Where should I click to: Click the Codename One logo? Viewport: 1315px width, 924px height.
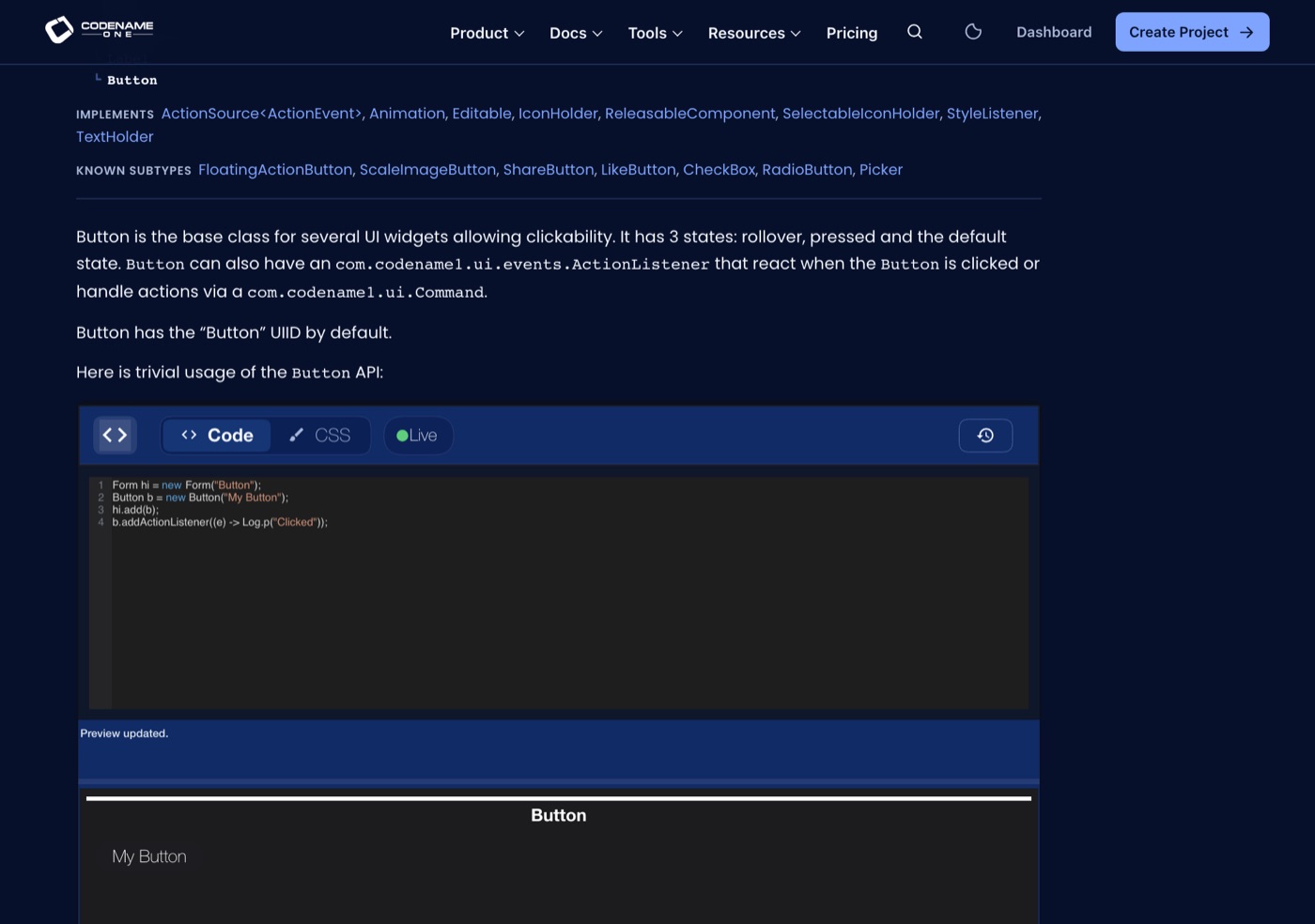click(100, 30)
